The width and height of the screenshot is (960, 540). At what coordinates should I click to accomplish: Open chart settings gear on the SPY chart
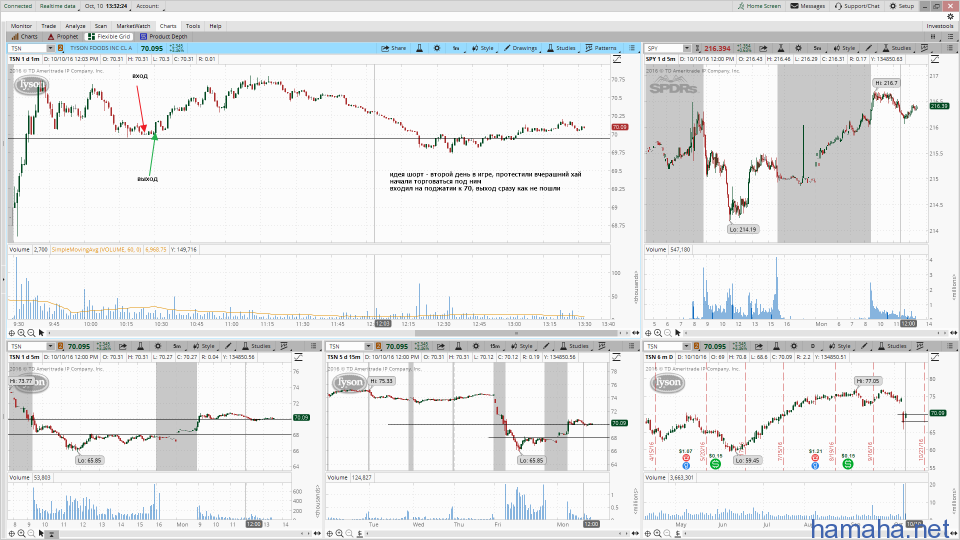pos(798,48)
